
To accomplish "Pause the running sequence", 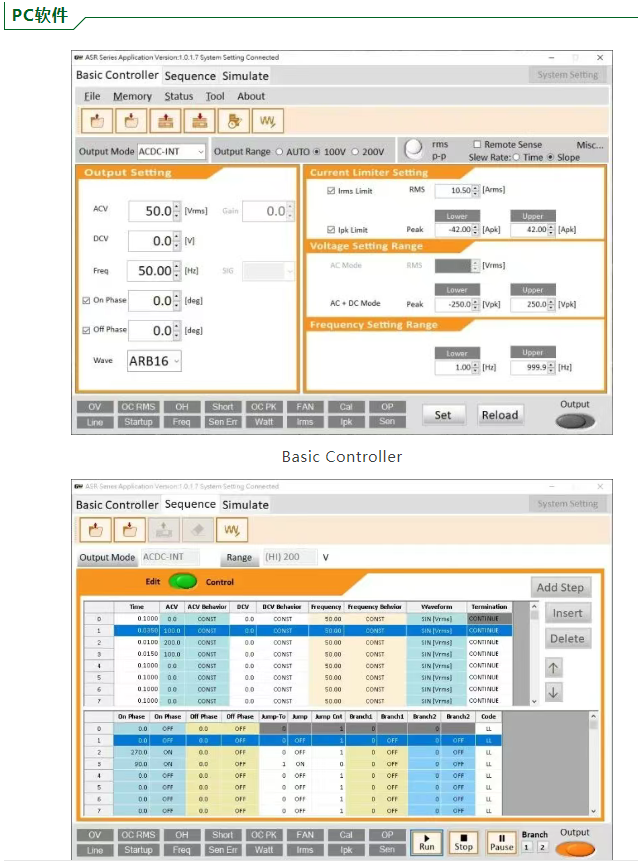I will pos(501,841).
